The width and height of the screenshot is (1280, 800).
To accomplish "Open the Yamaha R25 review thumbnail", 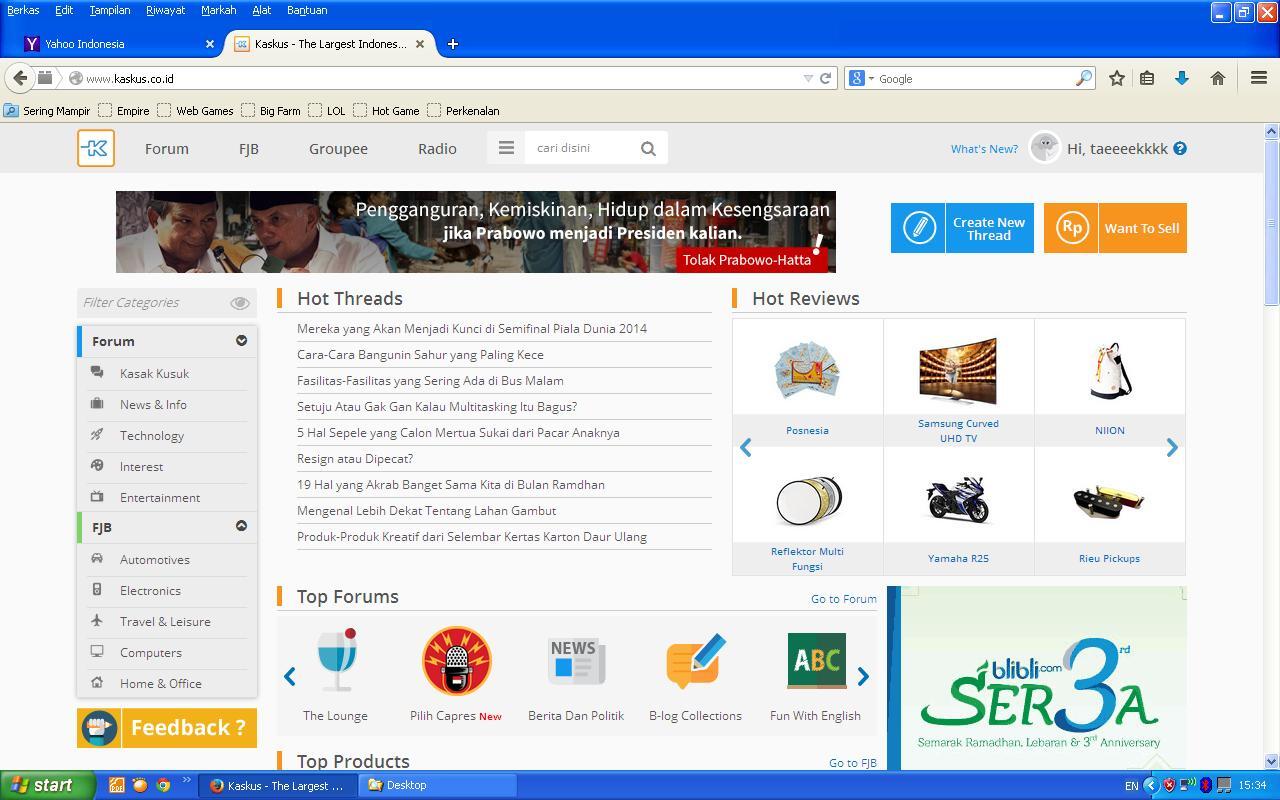I will click(x=958, y=499).
